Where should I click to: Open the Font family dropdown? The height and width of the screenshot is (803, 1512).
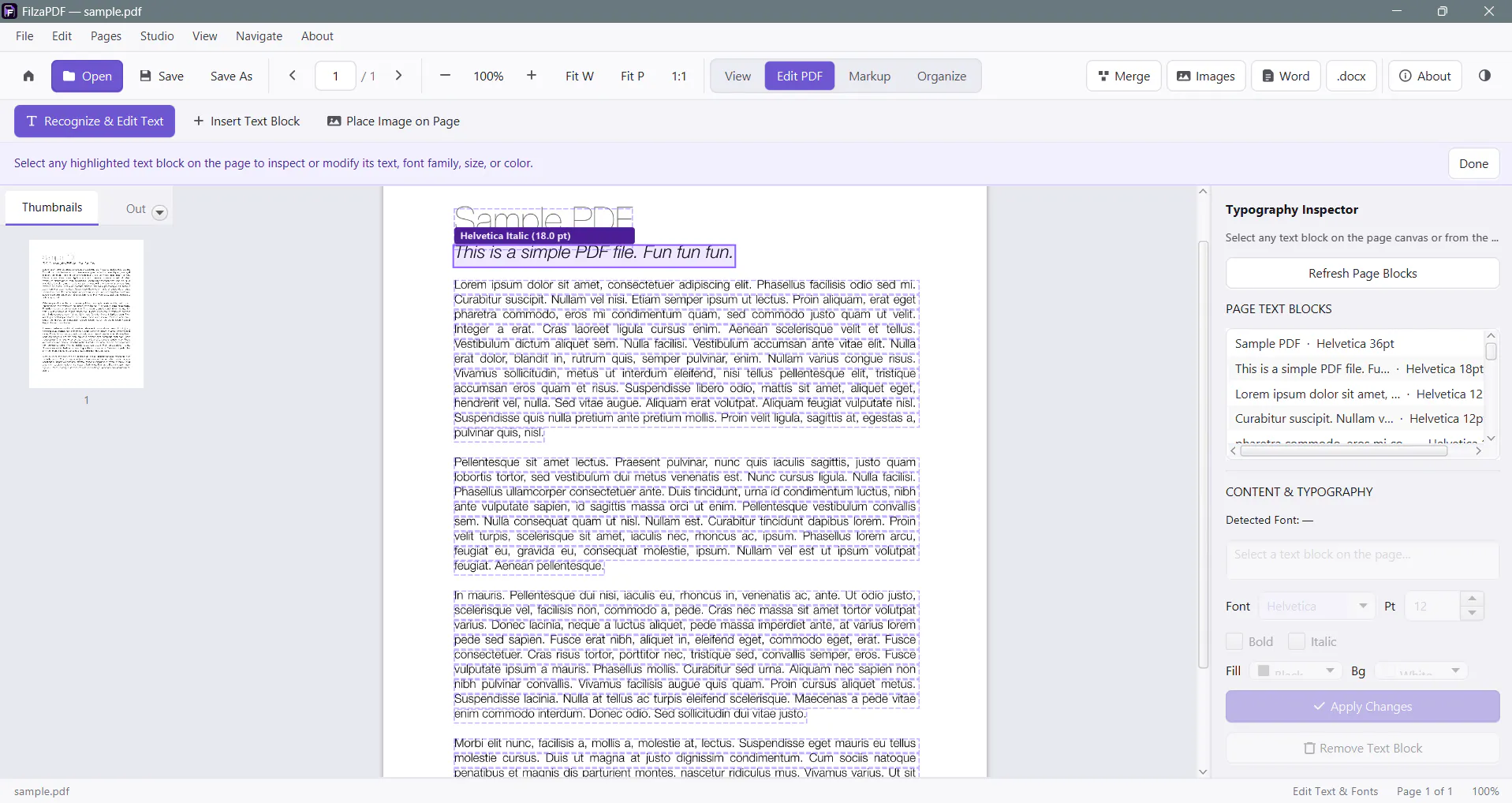coord(1316,606)
